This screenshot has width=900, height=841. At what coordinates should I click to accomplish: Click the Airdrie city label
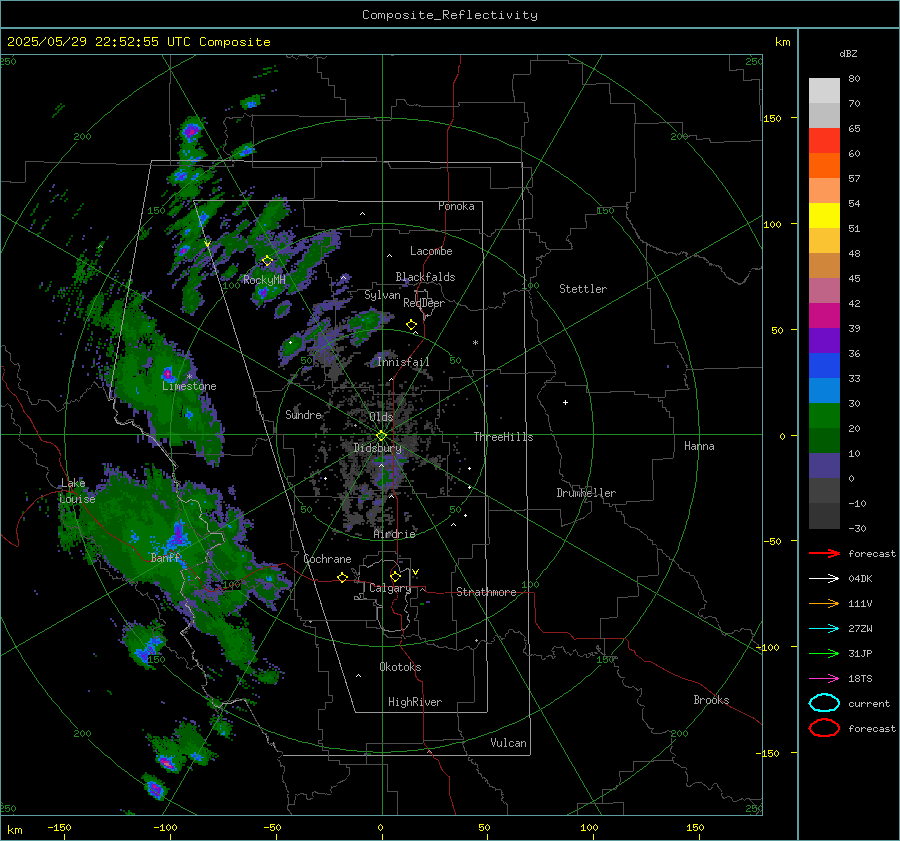[x=394, y=534]
